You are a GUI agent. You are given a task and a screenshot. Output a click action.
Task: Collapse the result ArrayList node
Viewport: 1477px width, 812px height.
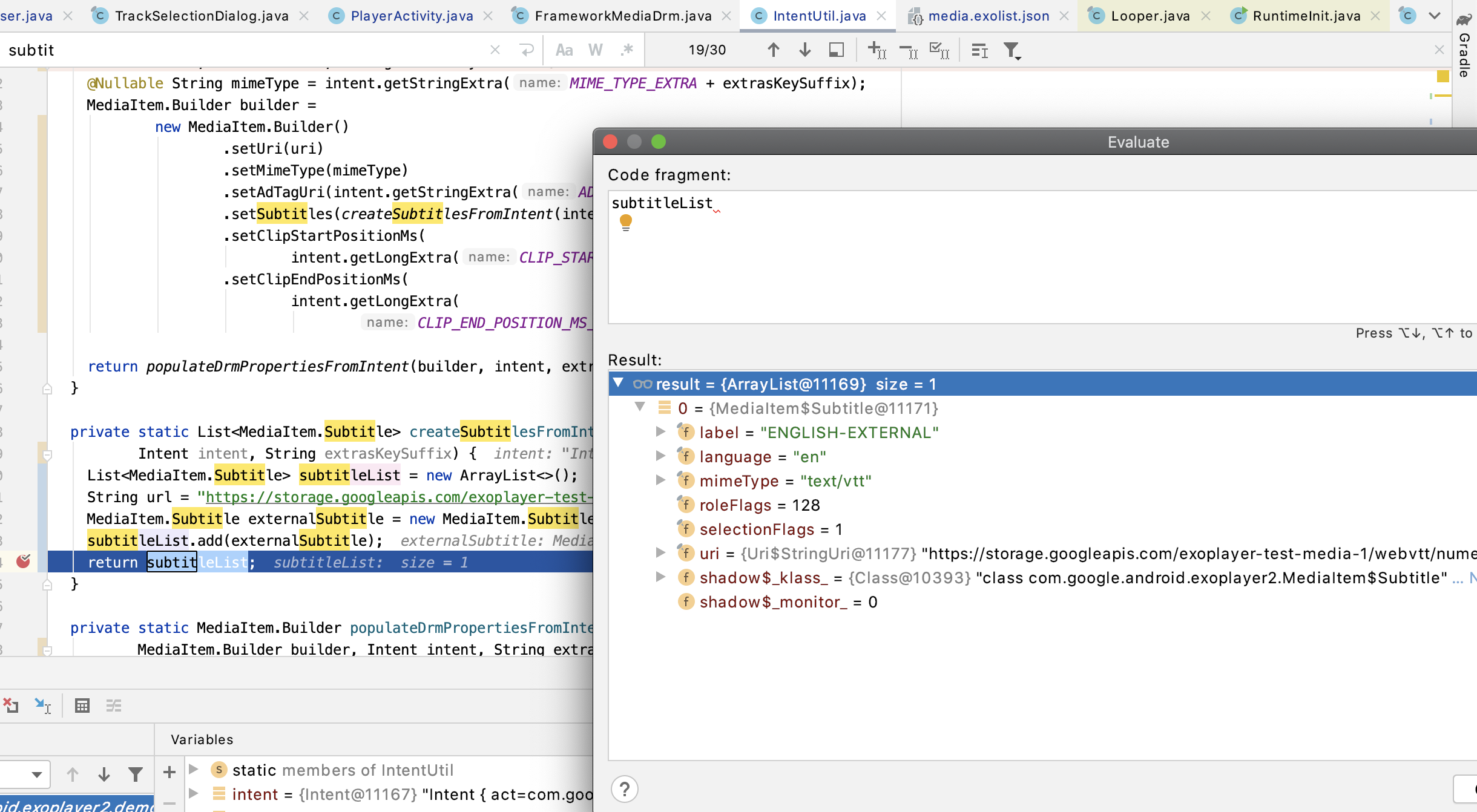pos(618,384)
